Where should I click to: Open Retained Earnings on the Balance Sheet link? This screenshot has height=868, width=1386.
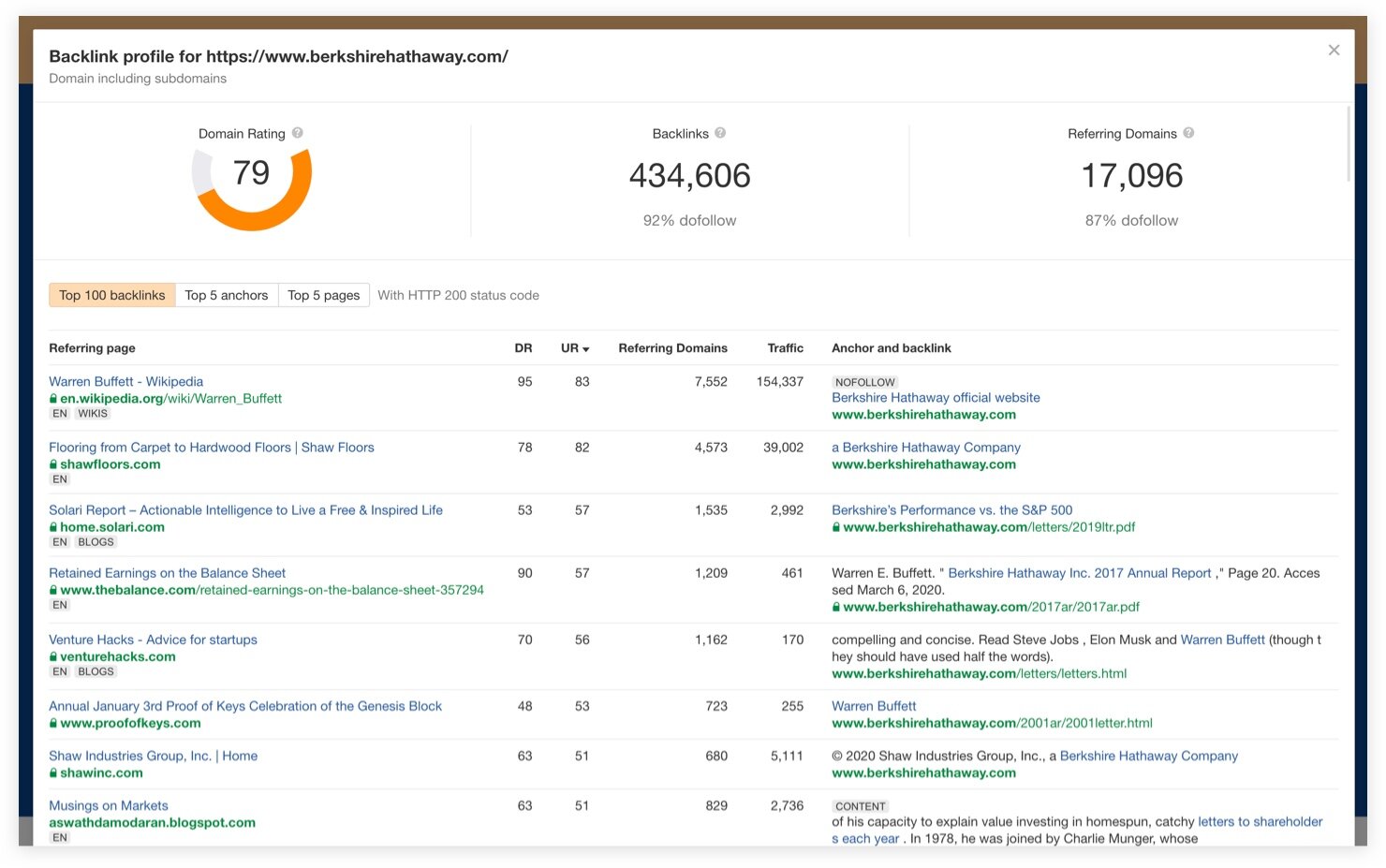168,573
